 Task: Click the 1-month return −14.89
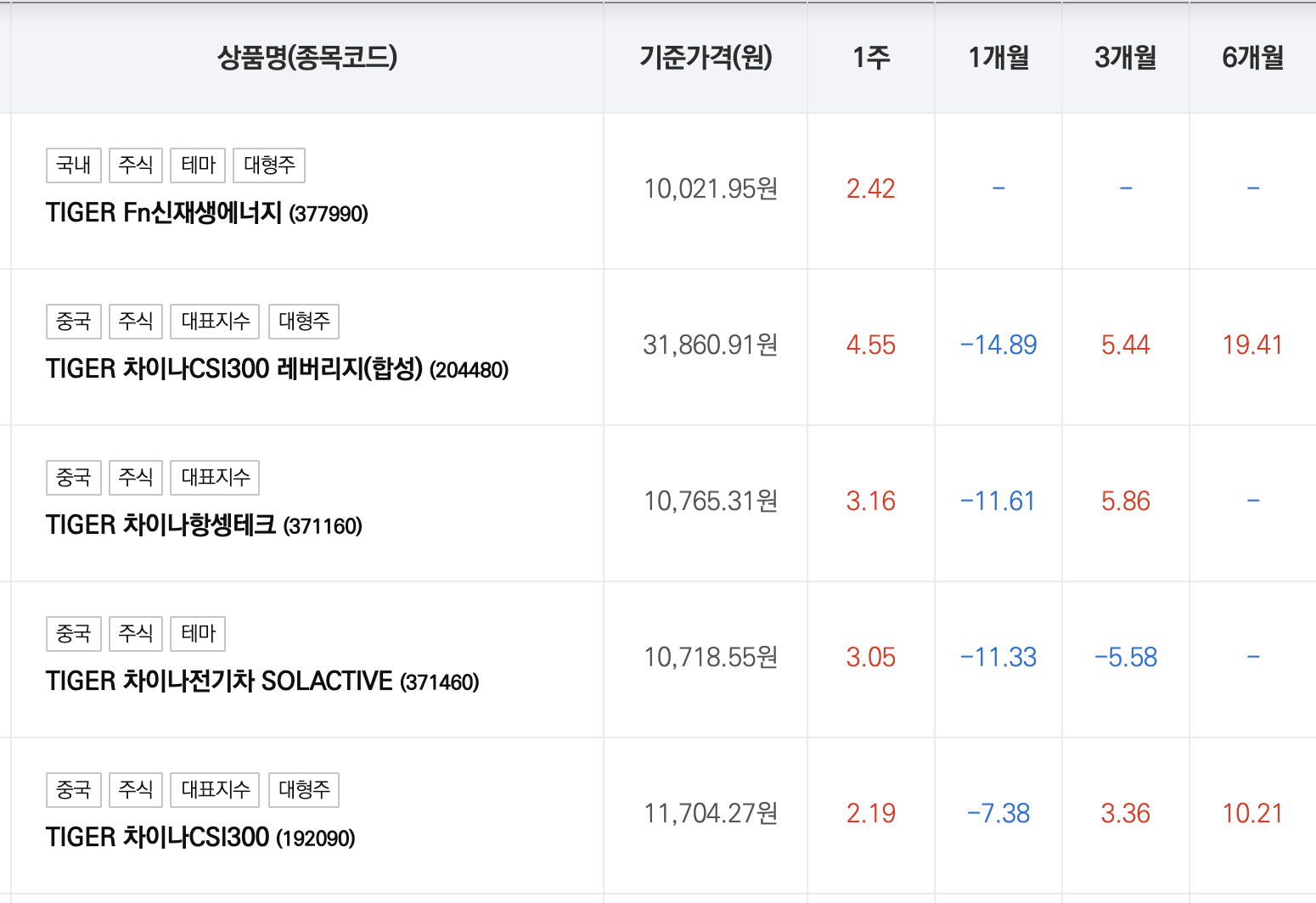998,345
